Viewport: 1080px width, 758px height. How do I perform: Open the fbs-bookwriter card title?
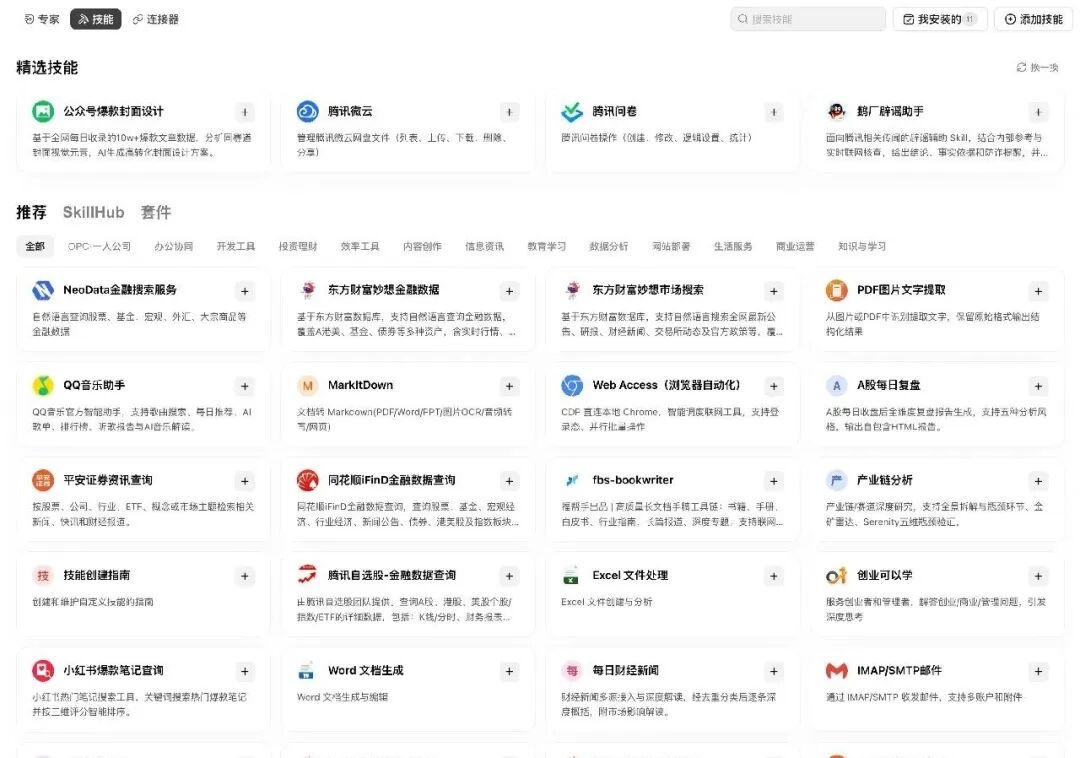coord(633,480)
